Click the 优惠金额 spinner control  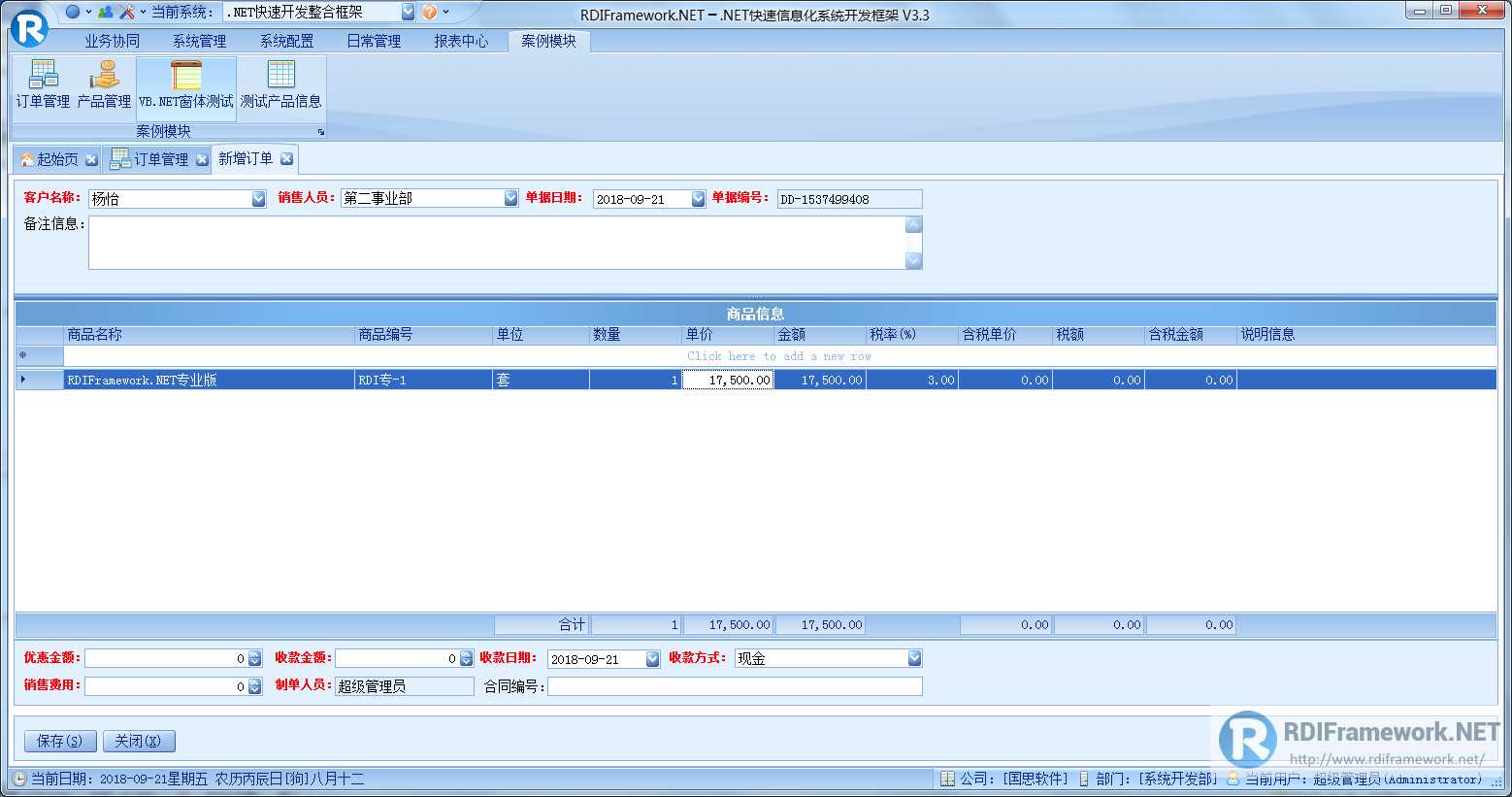click(254, 658)
